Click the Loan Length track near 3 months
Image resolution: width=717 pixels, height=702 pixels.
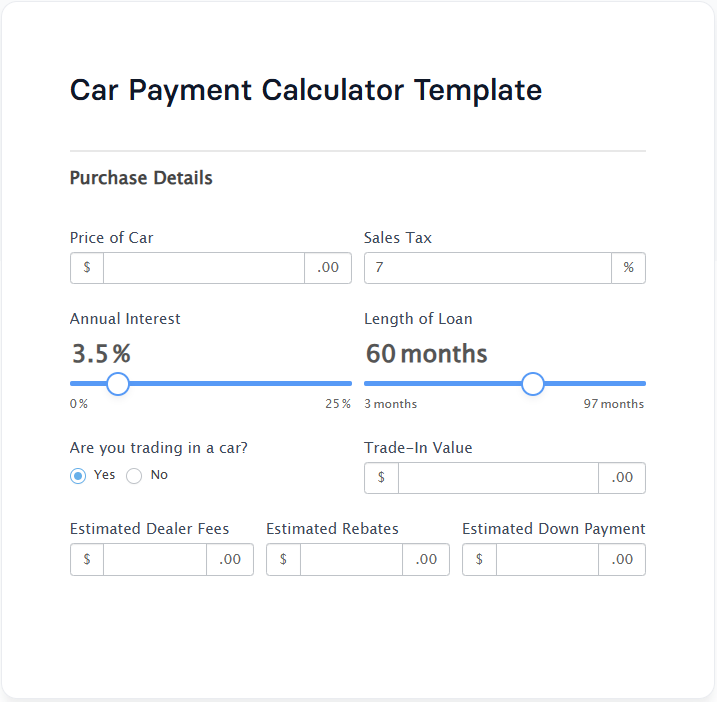(x=372, y=383)
